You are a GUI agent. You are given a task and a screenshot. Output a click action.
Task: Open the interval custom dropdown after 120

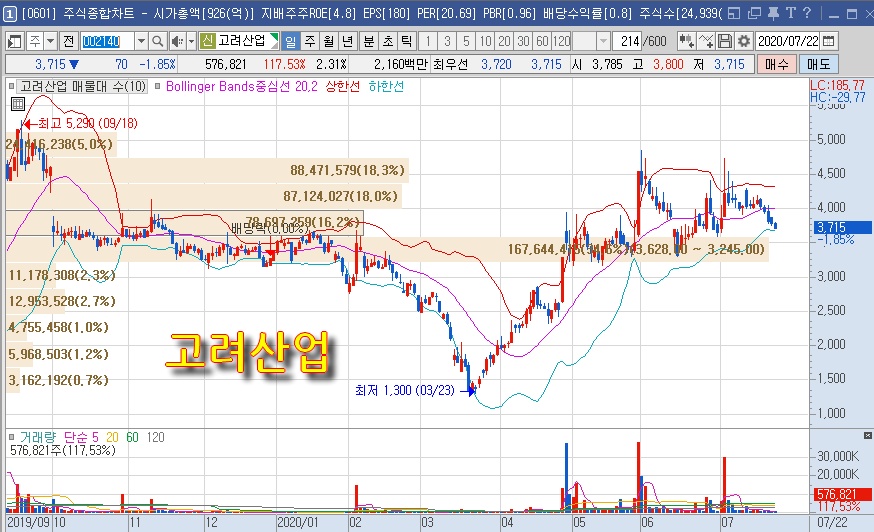603,41
